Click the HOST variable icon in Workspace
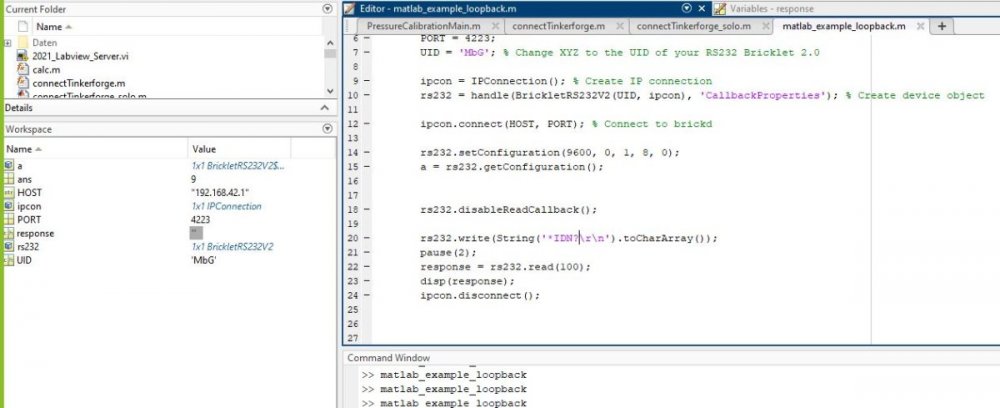This screenshot has height=408, width=1000. (x=9, y=192)
